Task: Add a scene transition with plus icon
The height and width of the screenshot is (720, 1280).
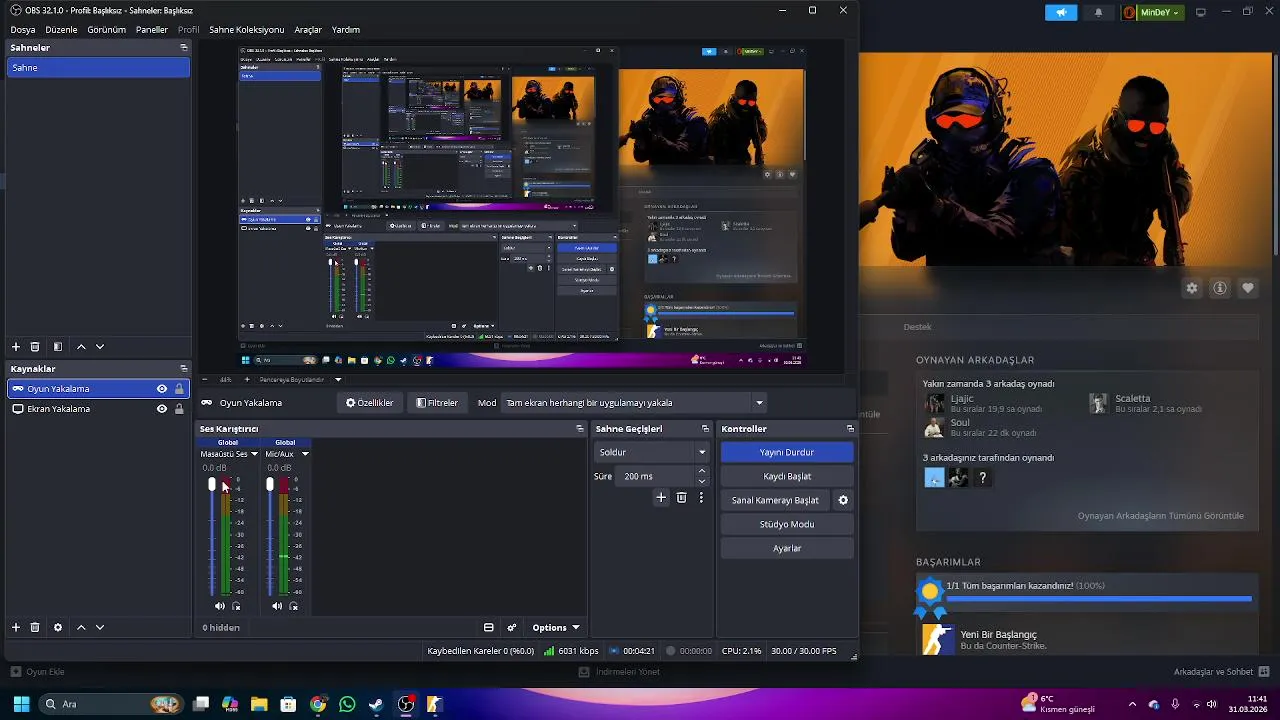Action: (661, 497)
